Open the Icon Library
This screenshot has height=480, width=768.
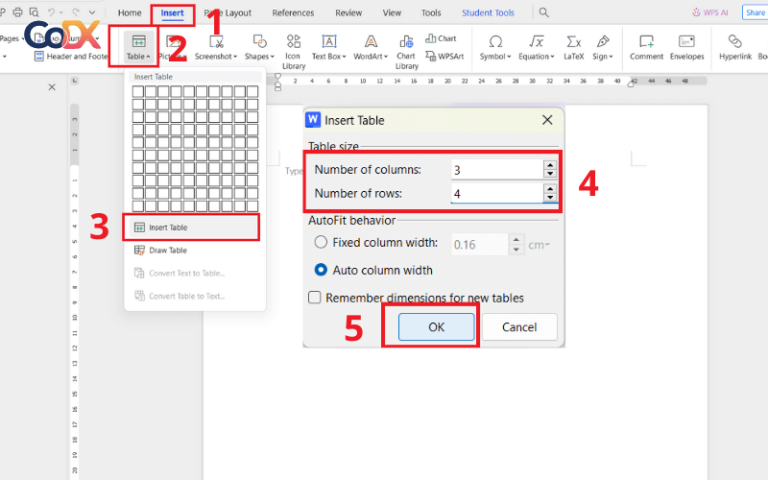(x=293, y=47)
